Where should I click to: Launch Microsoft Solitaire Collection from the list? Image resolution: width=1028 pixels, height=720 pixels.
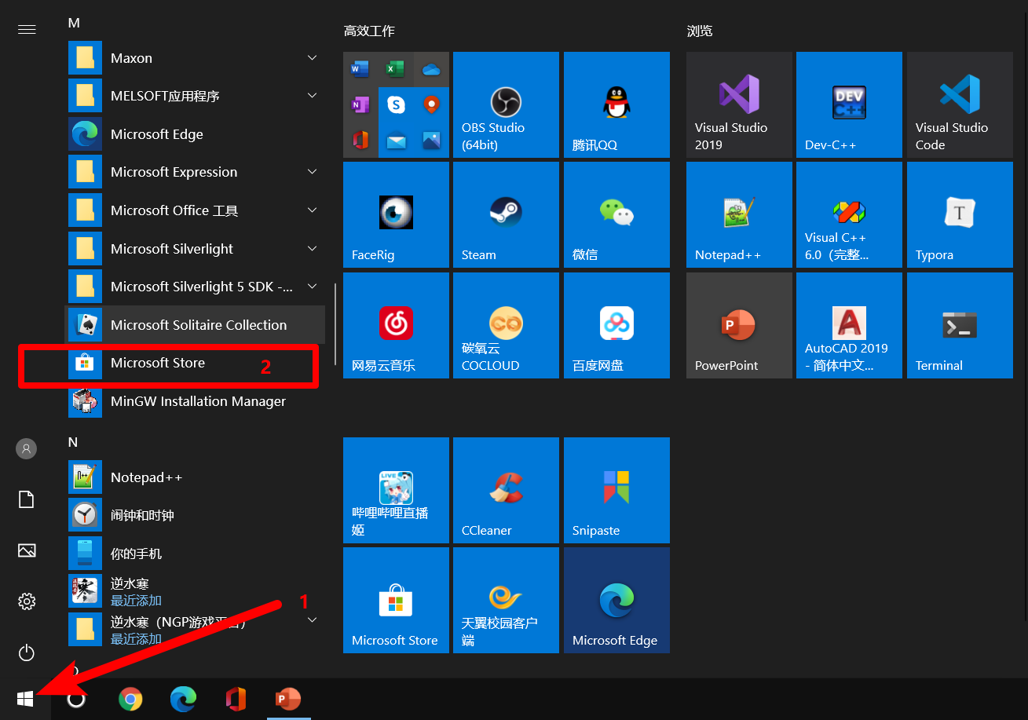pyautogui.click(x=196, y=325)
